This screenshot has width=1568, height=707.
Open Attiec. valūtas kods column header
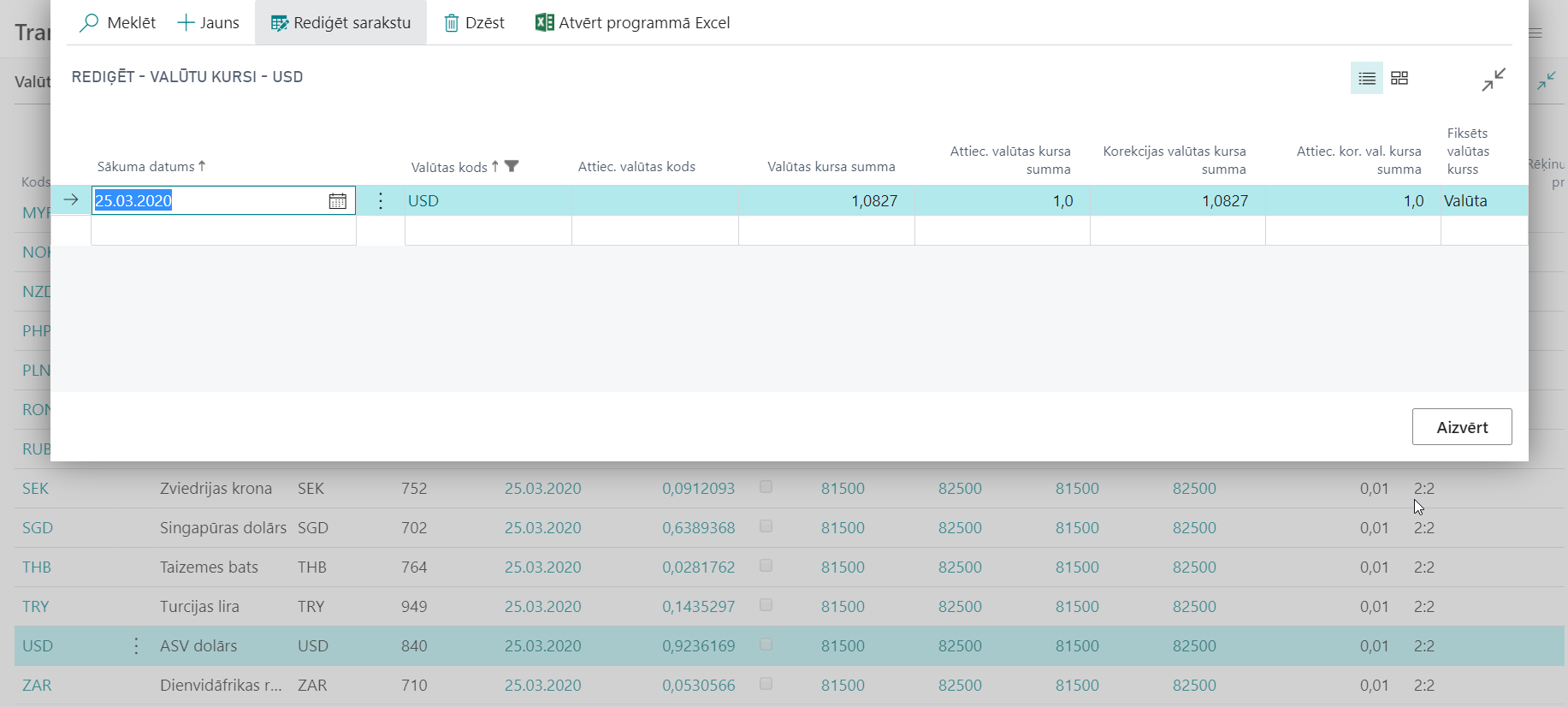pyautogui.click(x=636, y=167)
